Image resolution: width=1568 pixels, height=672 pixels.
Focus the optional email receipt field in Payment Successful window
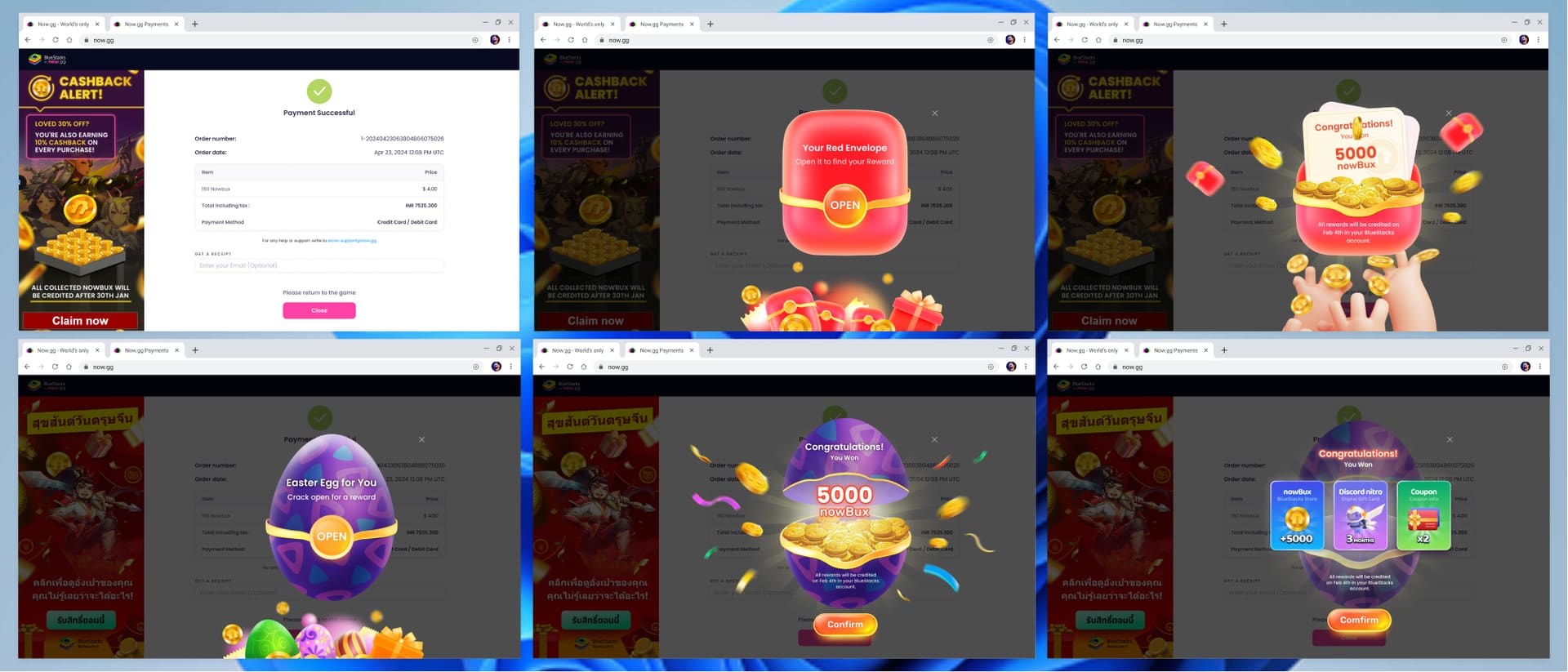(x=319, y=265)
